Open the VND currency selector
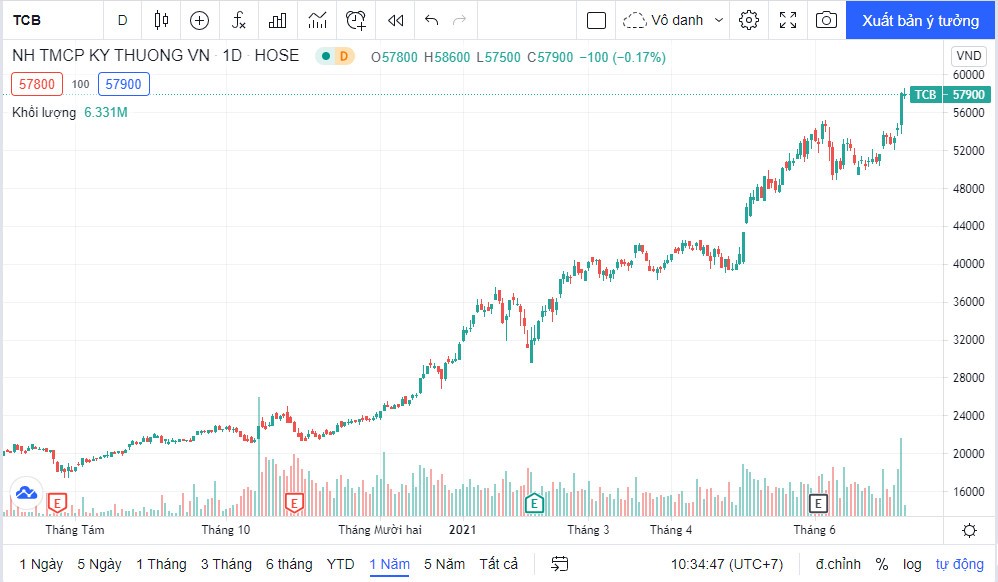 click(x=968, y=56)
